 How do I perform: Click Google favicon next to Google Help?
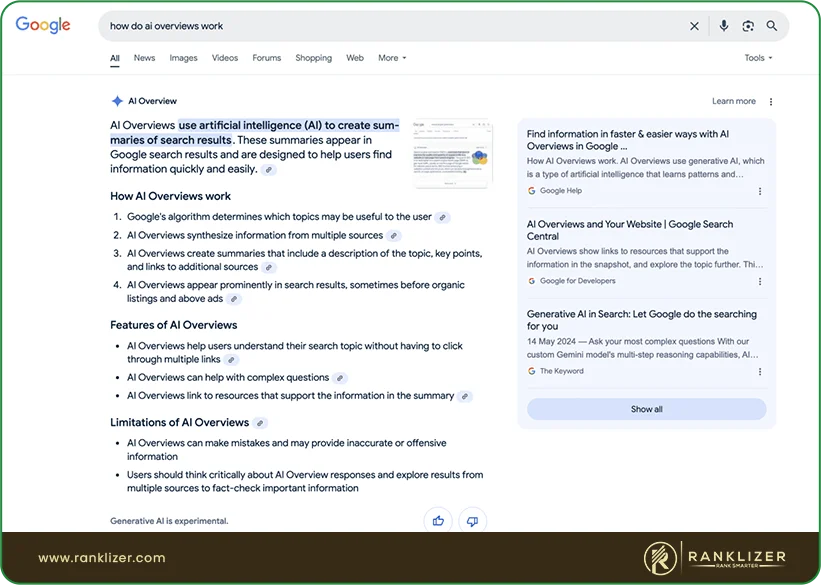(x=531, y=191)
